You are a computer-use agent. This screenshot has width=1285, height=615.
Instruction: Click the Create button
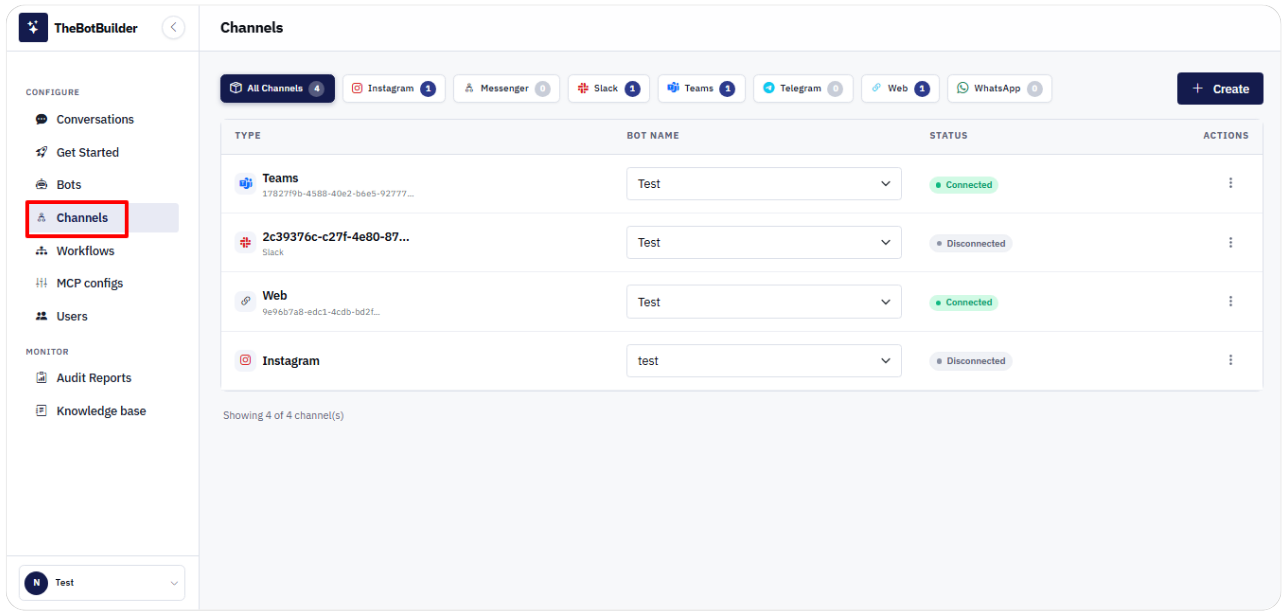(x=1220, y=88)
